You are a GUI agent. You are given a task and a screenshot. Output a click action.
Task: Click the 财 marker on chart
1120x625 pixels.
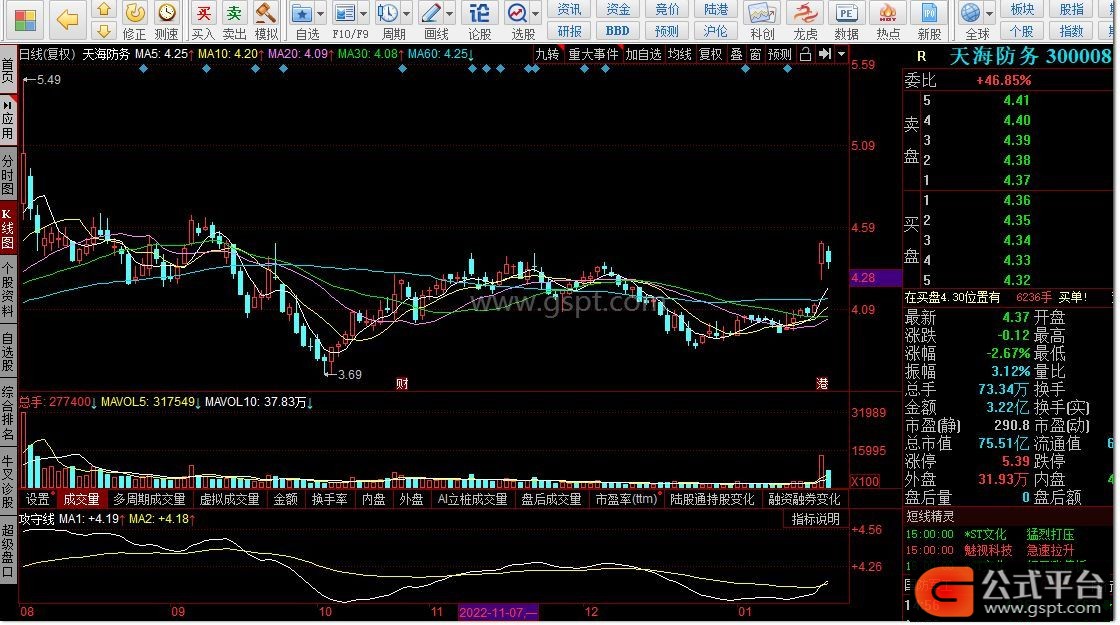402,384
